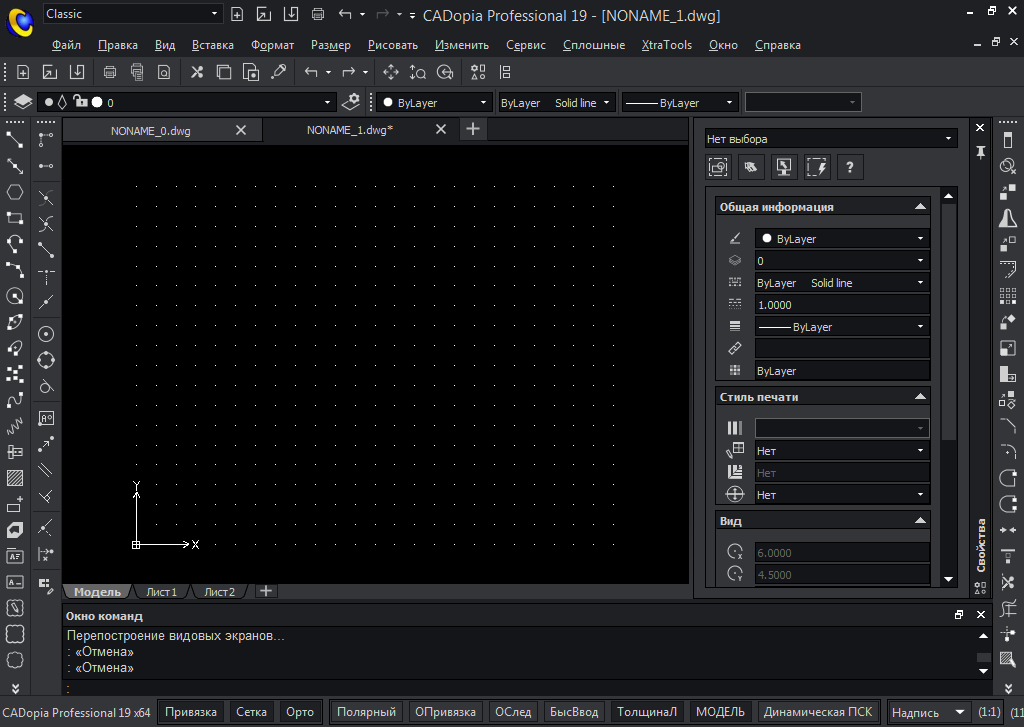Click the Zoom realtime icon
This screenshot has height=727, width=1024.
(x=418, y=72)
